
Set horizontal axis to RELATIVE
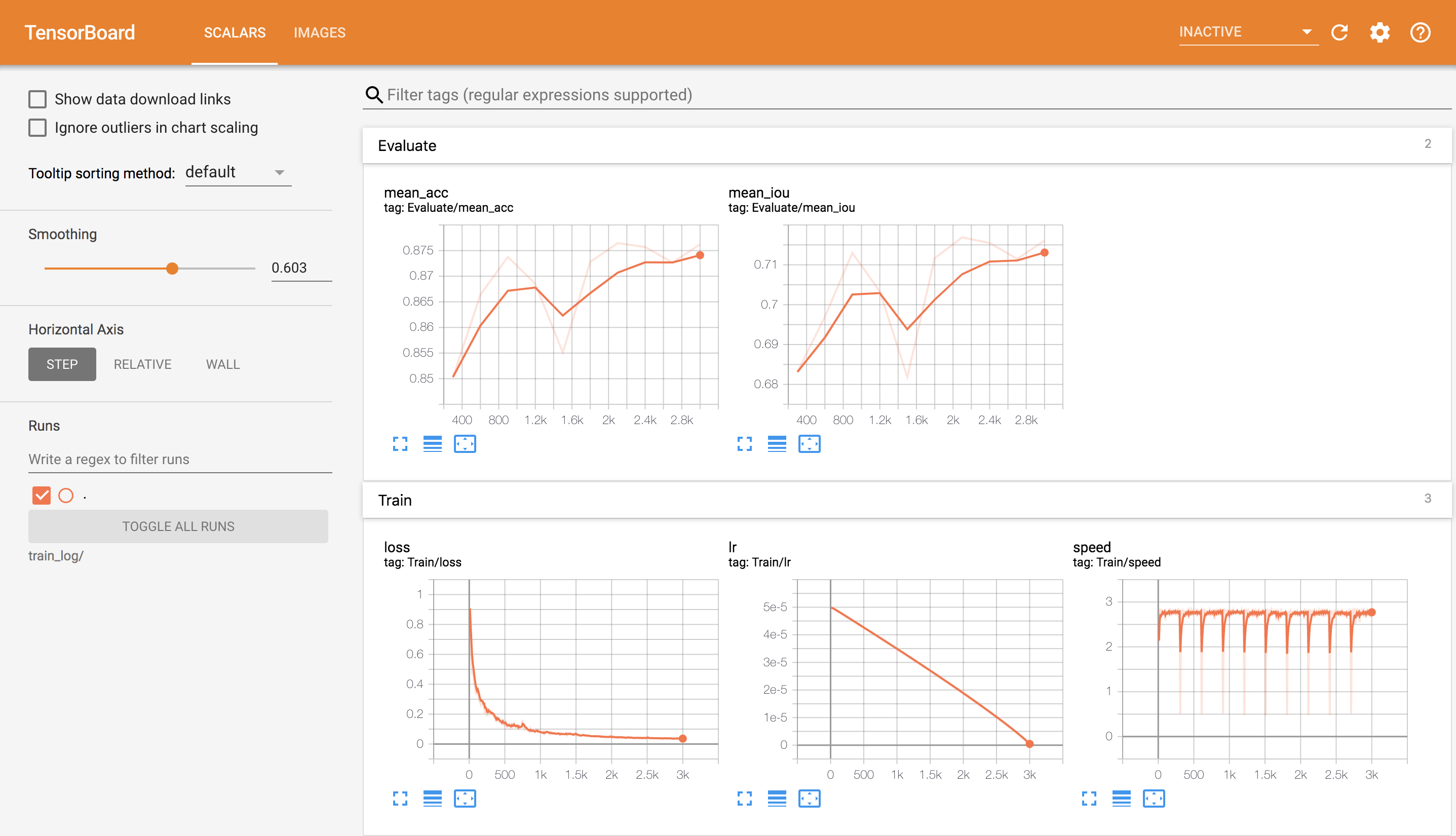pos(142,364)
